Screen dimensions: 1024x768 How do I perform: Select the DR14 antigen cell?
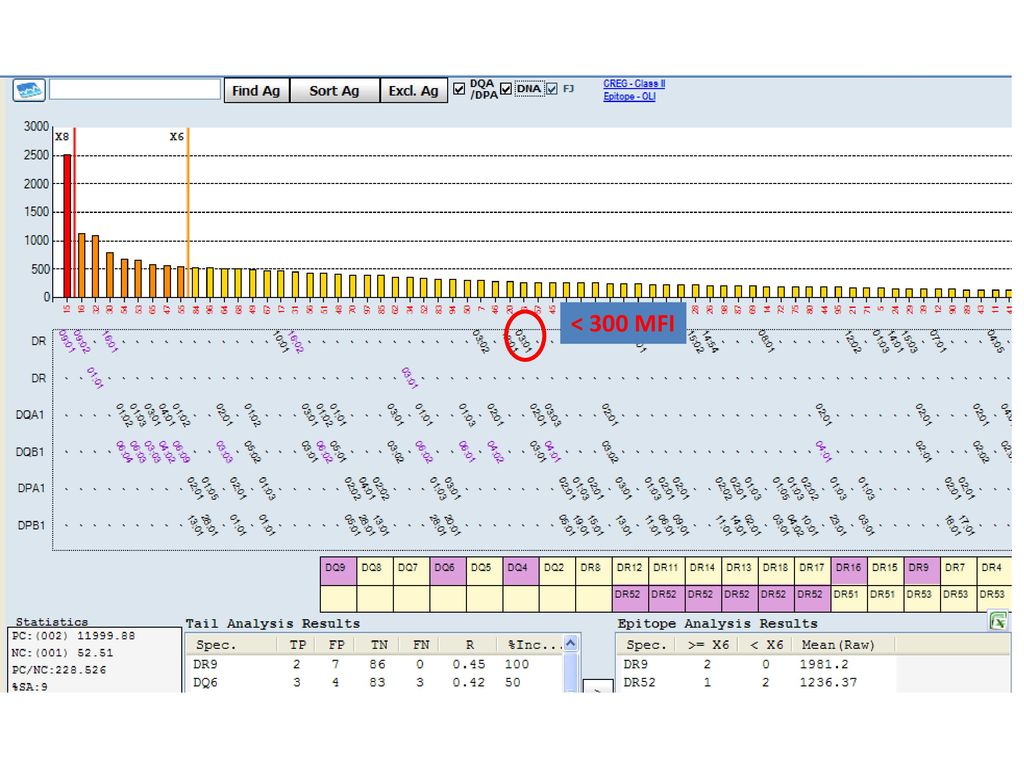click(x=703, y=571)
